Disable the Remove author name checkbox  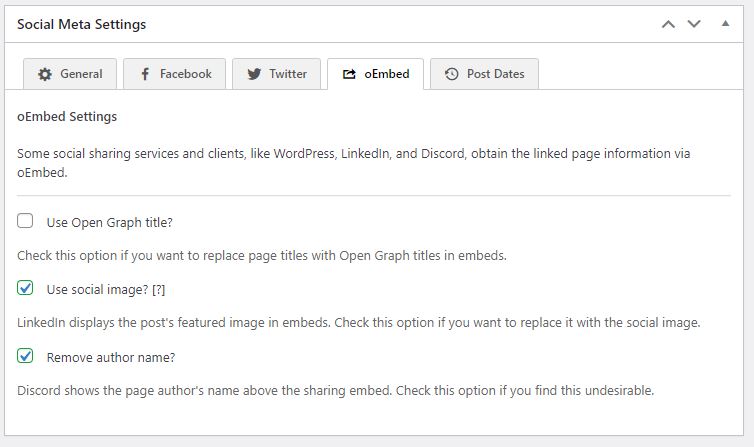pyautogui.click(x=26, y=357)
